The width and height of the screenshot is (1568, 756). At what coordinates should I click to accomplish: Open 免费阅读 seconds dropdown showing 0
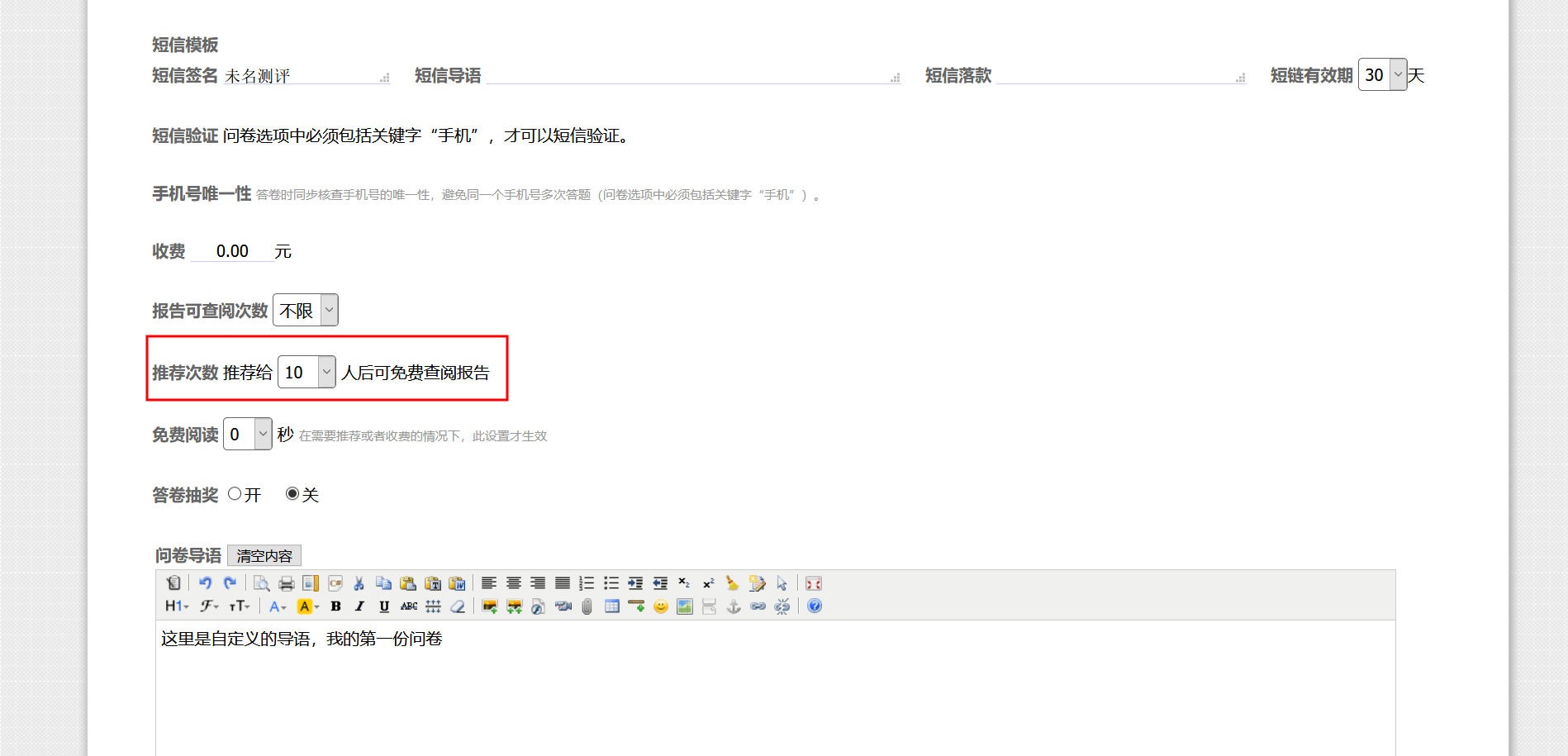(x=247, y=434)
